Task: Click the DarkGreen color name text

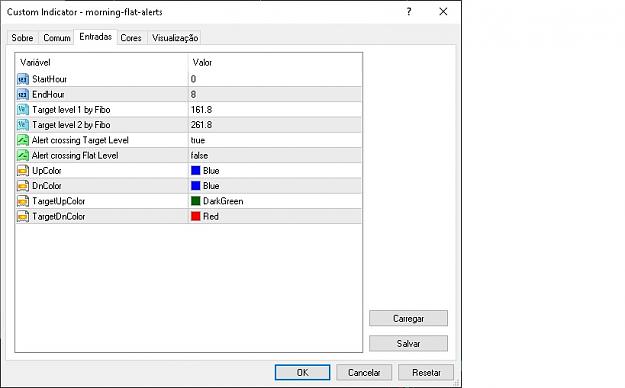Action: pos(223,201)
